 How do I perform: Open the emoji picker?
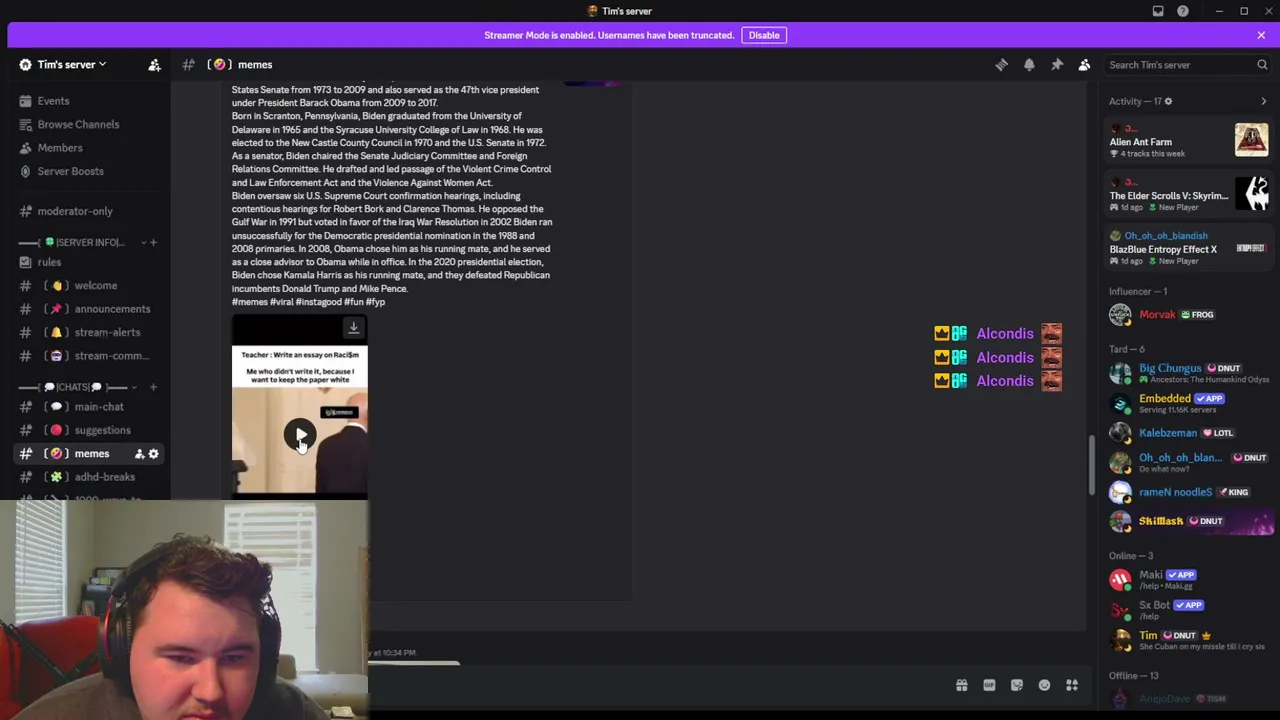(x=1044, y=685)
